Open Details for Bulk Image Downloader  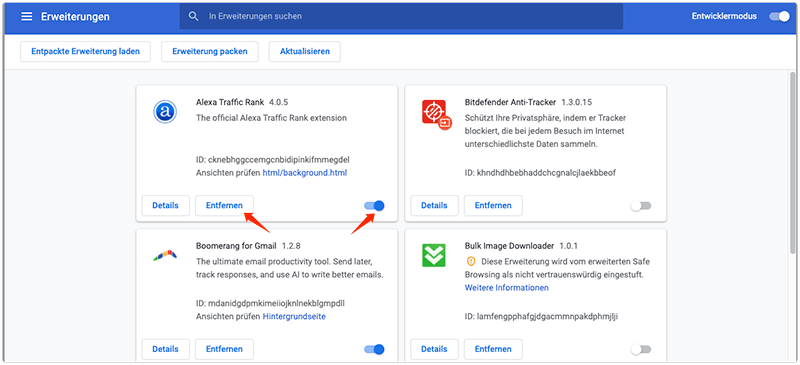point(434,349)
